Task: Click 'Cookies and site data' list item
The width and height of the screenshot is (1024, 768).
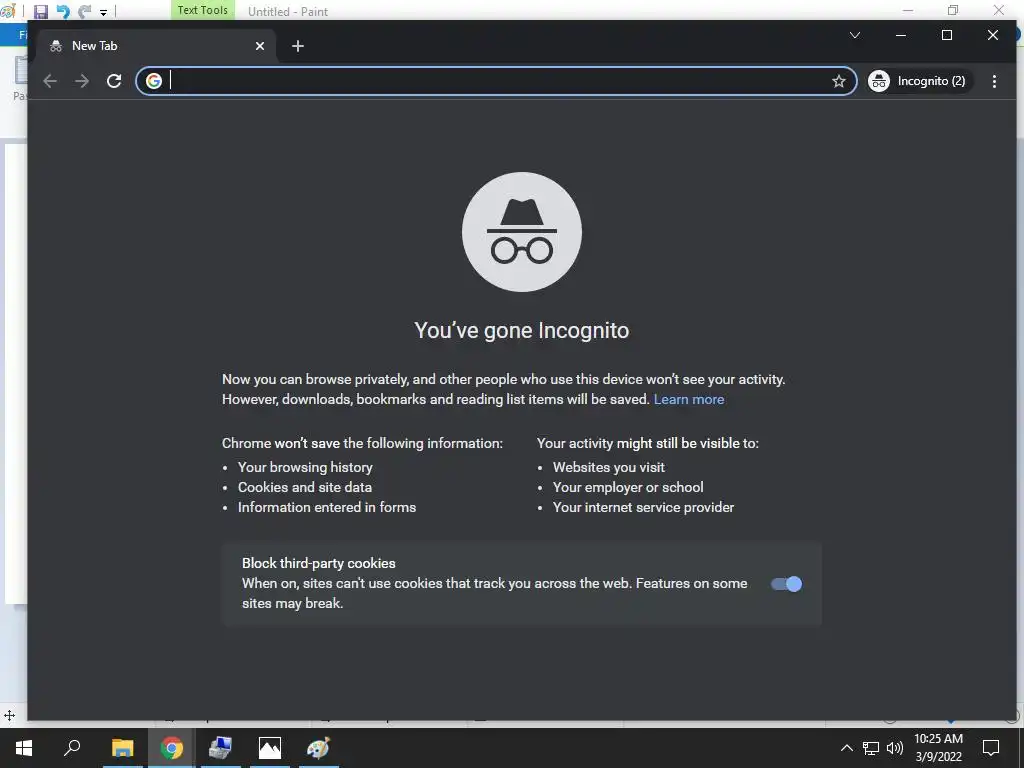Action: [305, 487]
